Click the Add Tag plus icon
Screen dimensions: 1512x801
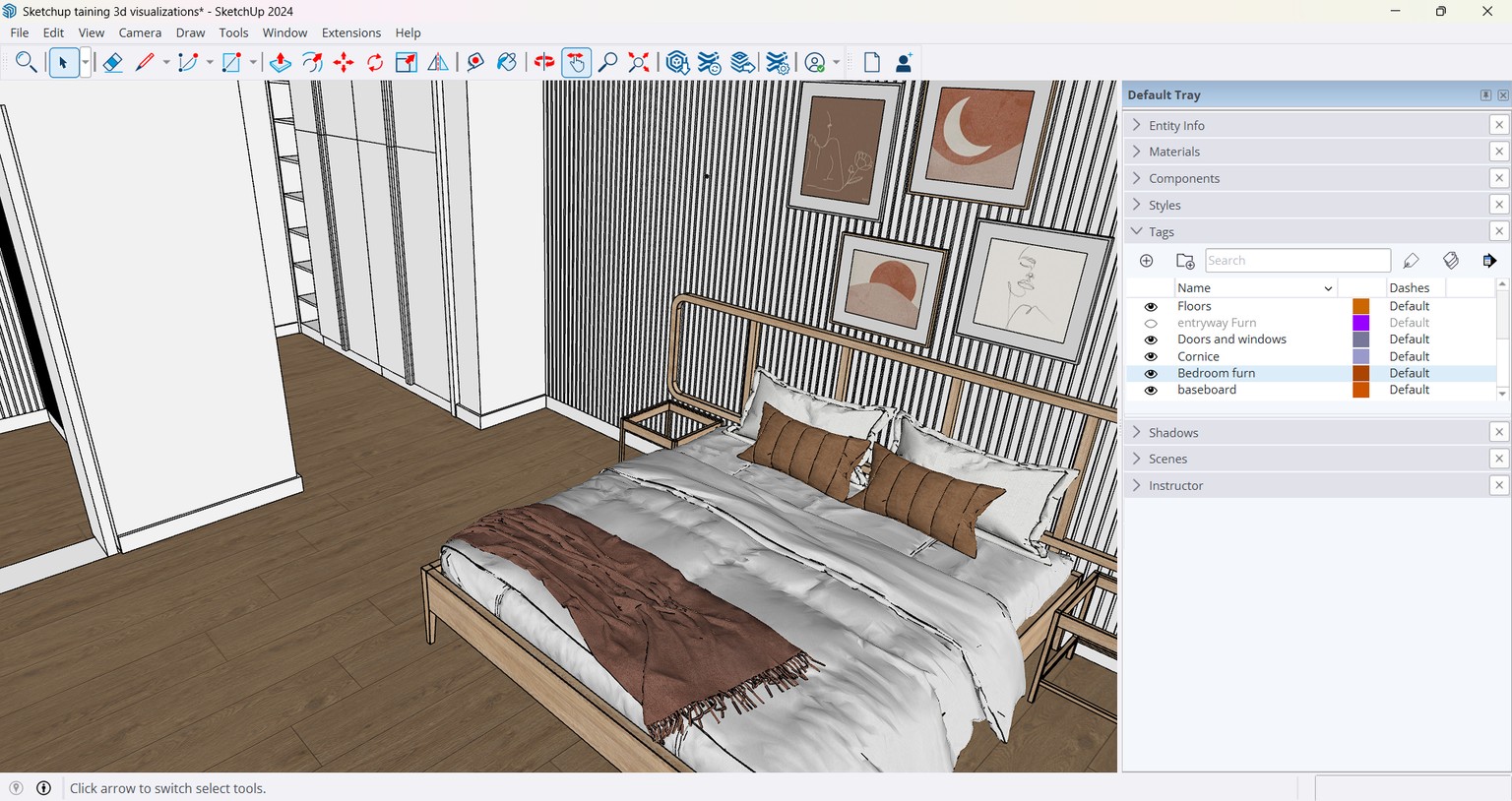point(1146,261)
